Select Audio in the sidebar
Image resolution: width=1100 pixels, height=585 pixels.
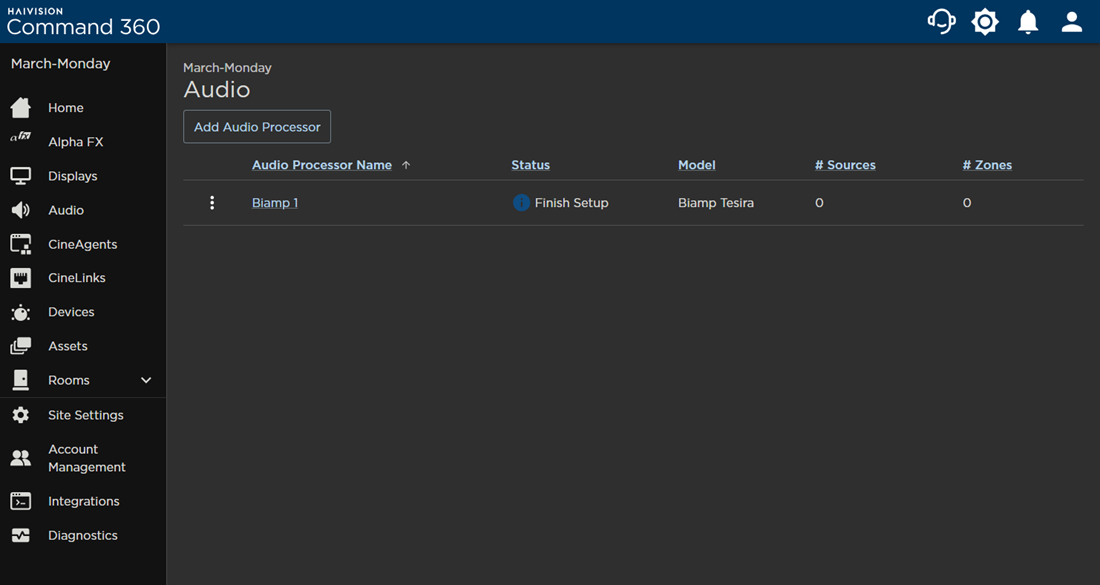click(66, 210)
